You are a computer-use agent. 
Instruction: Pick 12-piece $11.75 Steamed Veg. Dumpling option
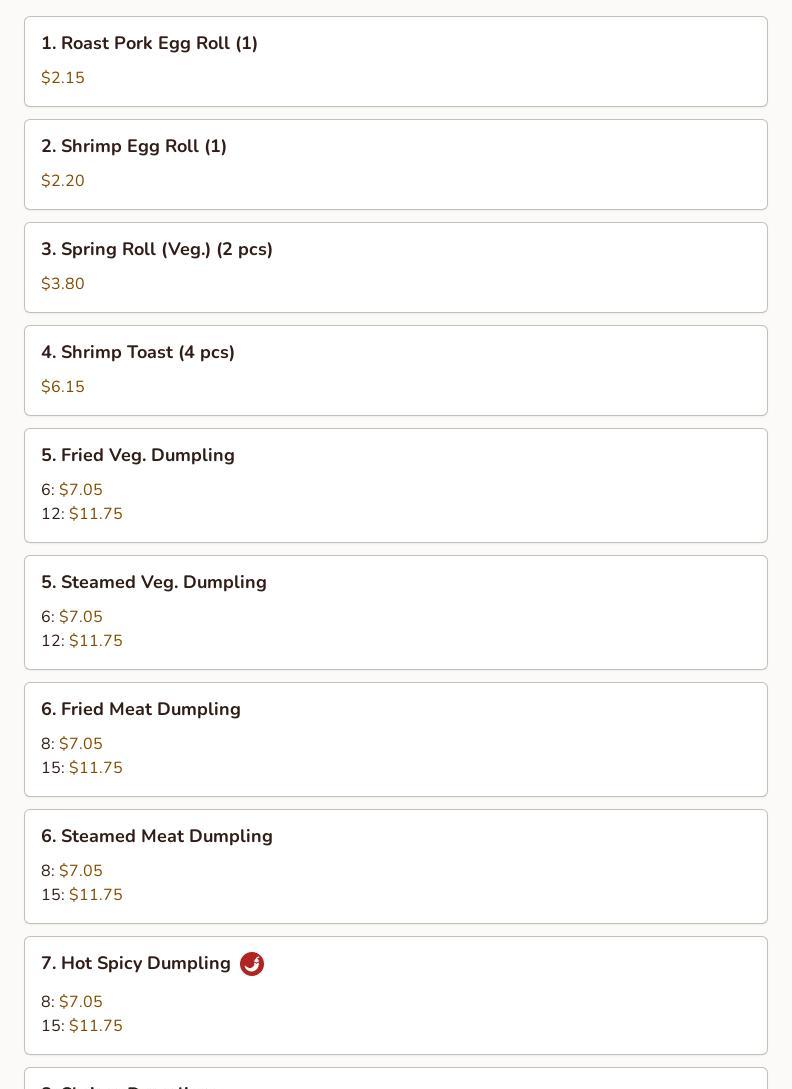tap(82, 641)
